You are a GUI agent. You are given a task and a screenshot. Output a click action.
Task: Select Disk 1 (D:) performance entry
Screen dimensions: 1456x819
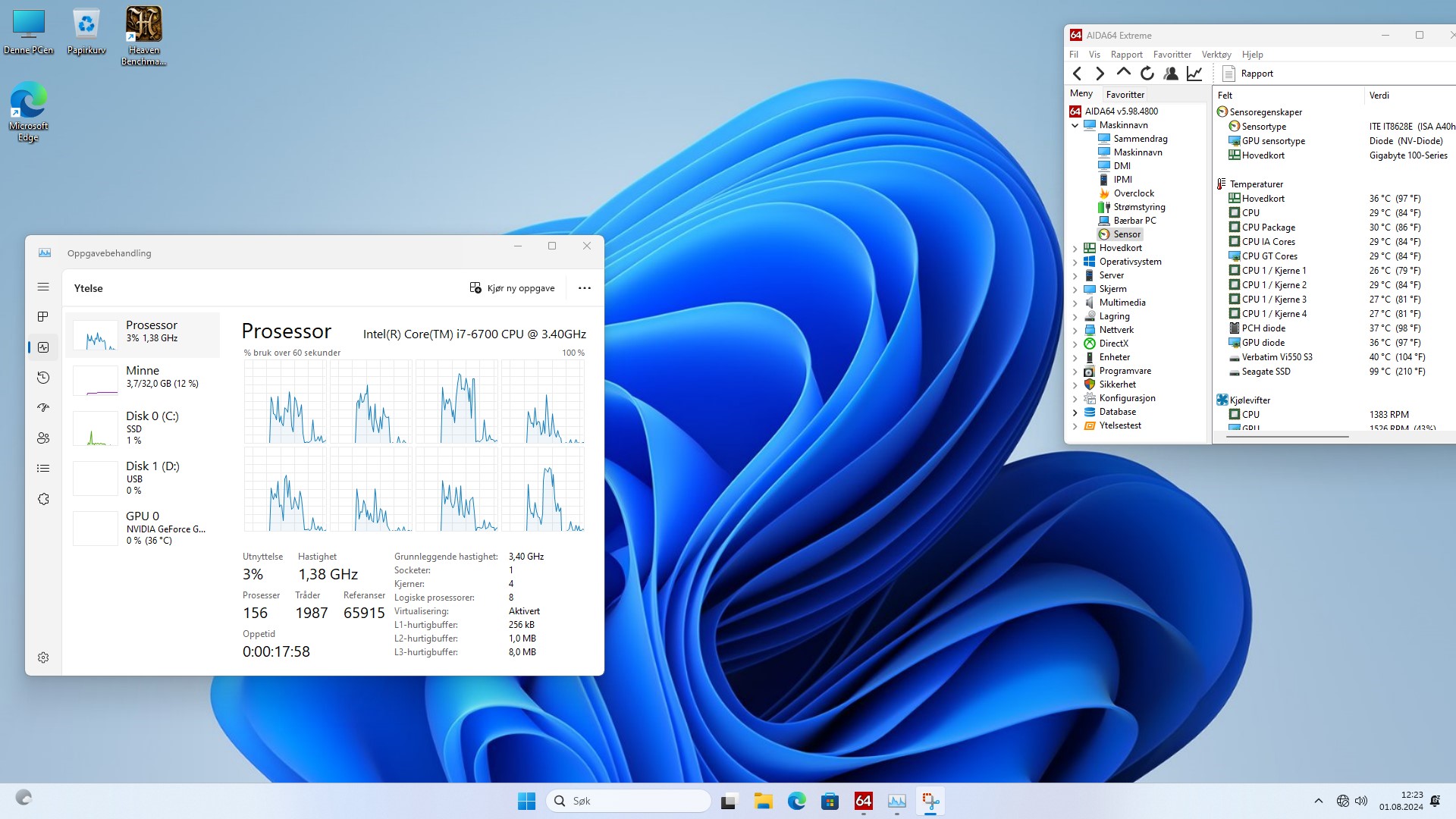[143, 478]
